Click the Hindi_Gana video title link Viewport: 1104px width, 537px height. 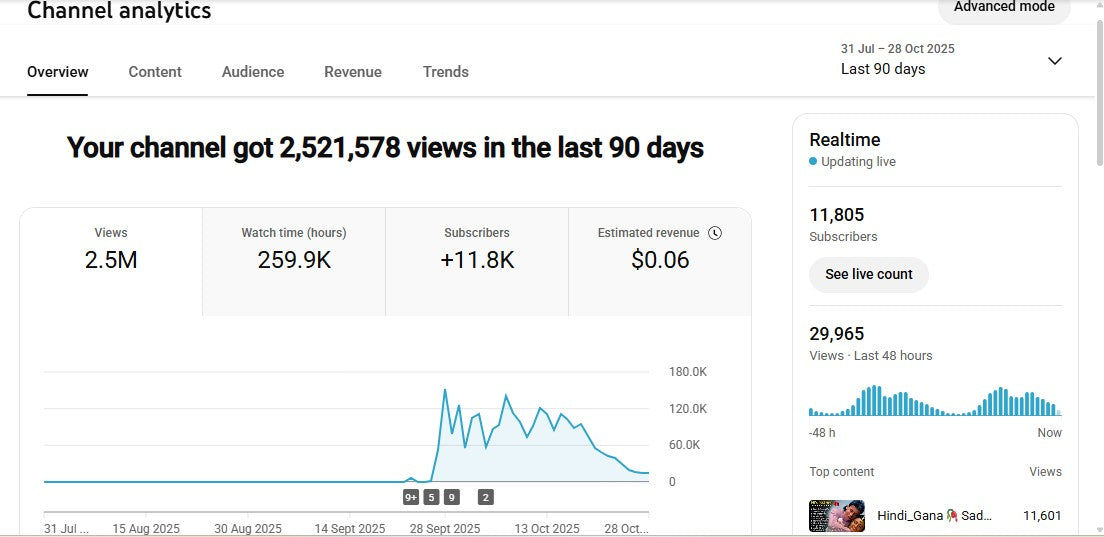point(934,516)
